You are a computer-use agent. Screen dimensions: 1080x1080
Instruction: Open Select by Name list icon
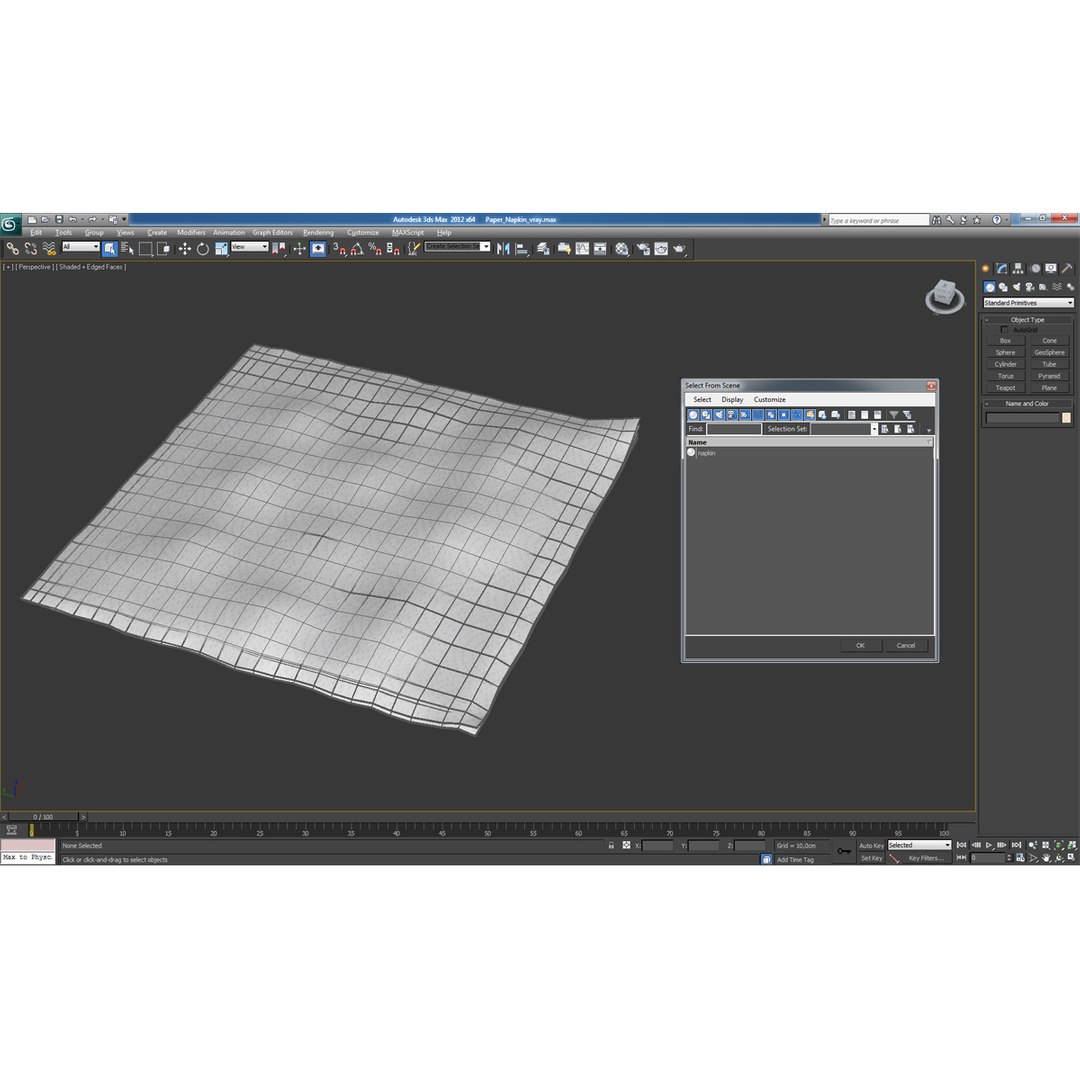pyautogui.click(x=127, y=249)
